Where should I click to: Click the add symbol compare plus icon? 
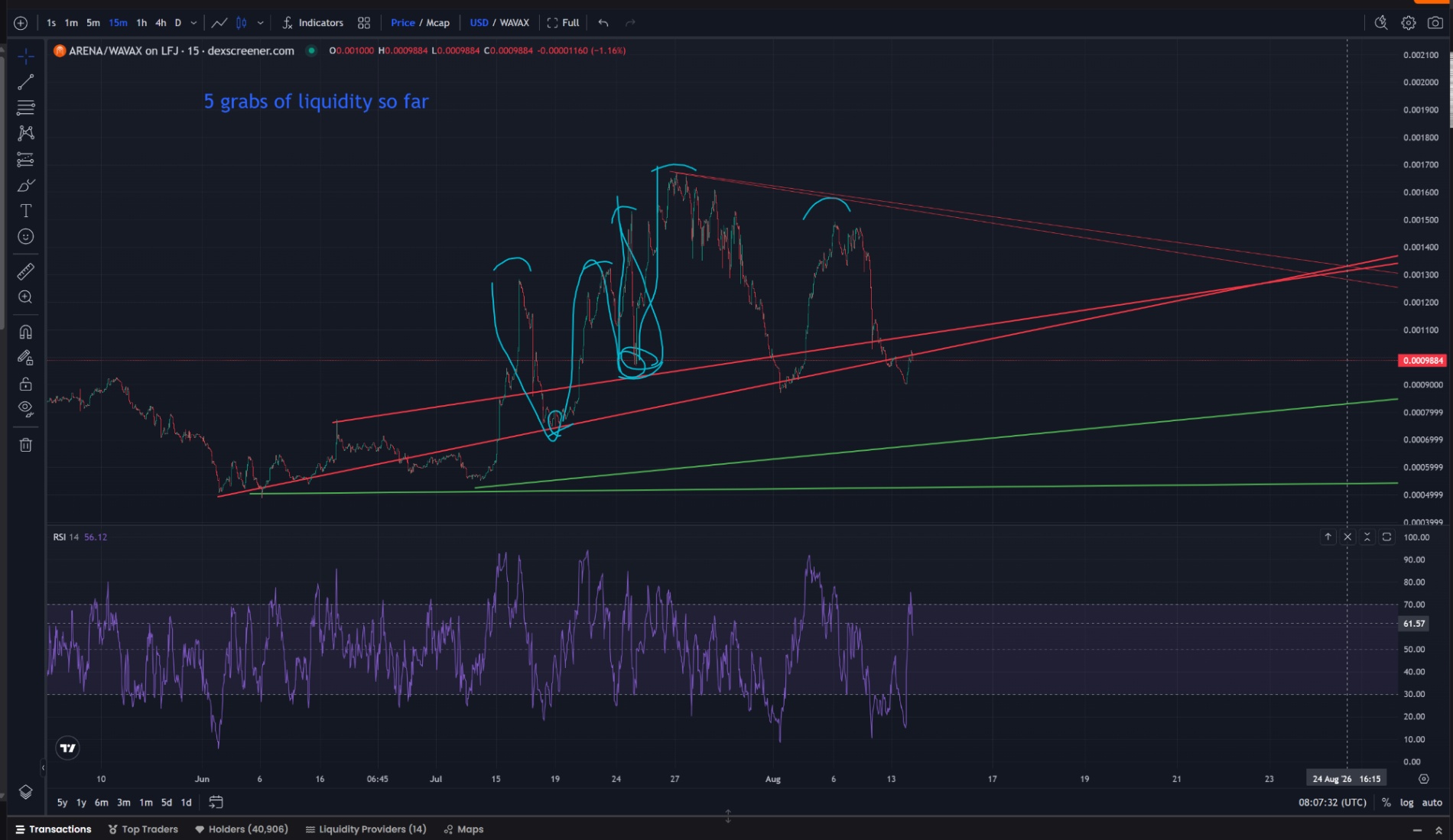point(21,23)
